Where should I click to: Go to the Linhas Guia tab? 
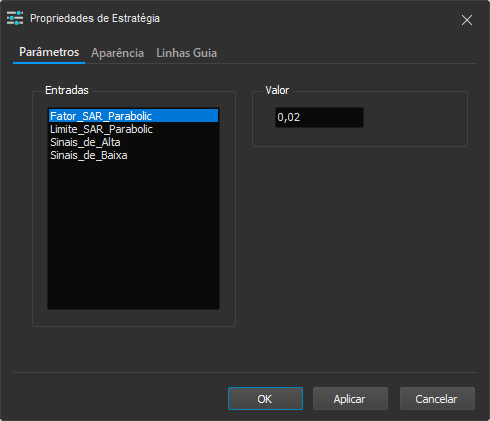(186, 53)
